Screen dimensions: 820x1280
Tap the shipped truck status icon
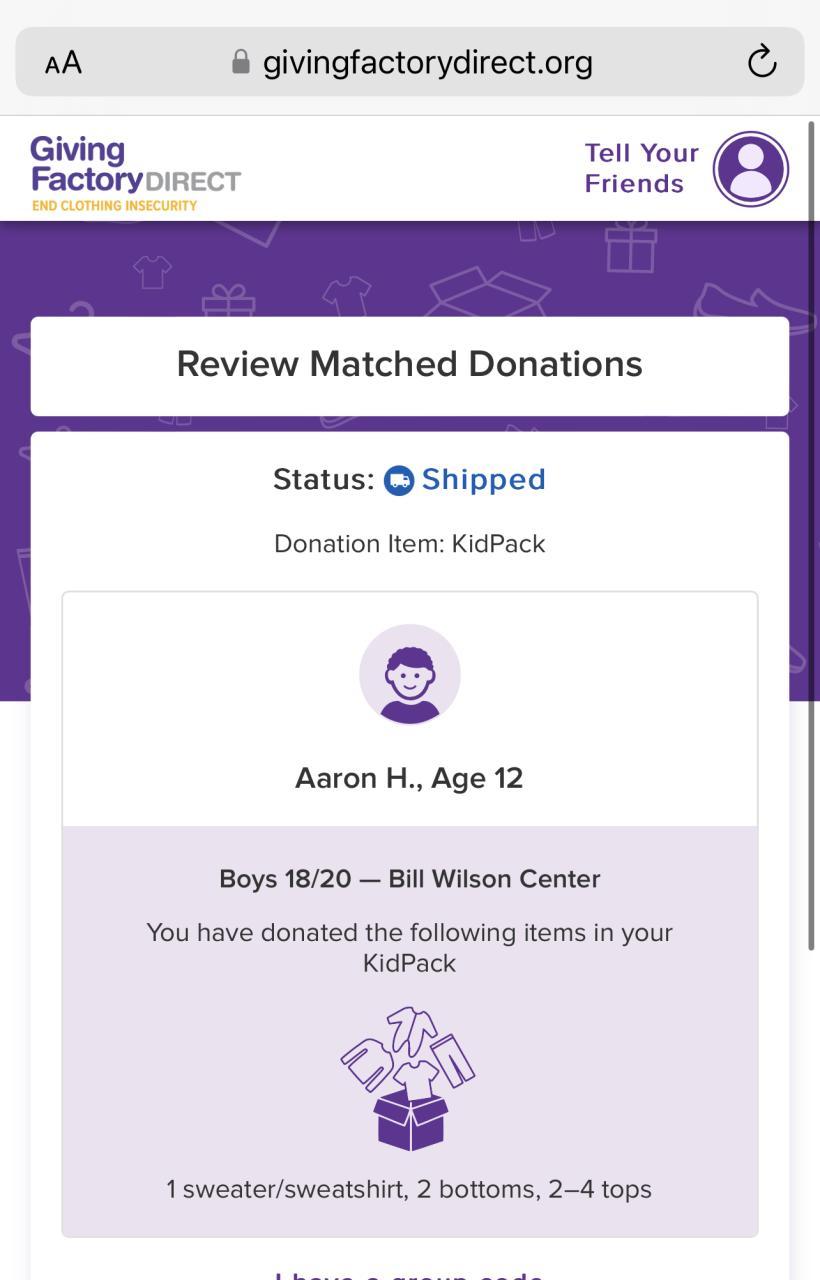click(399, 480)
